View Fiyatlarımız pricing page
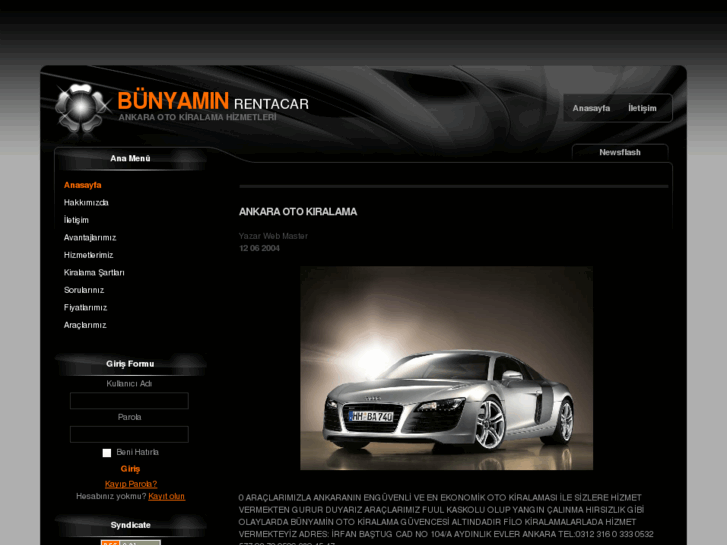The image size is (727, 545). pyautogui.click(x=85, y=308)
